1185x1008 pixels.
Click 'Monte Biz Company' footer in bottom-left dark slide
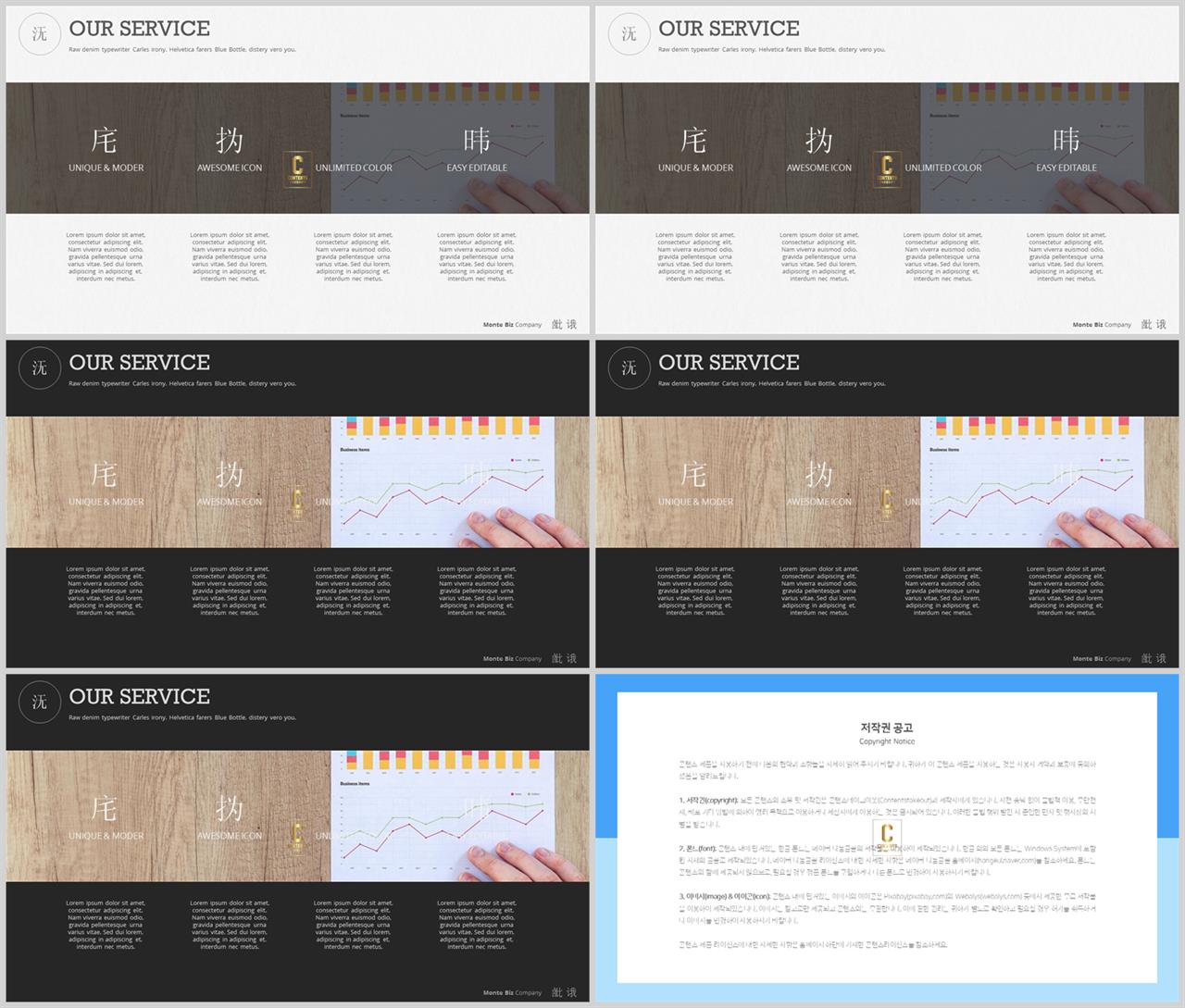pos(512,993)
